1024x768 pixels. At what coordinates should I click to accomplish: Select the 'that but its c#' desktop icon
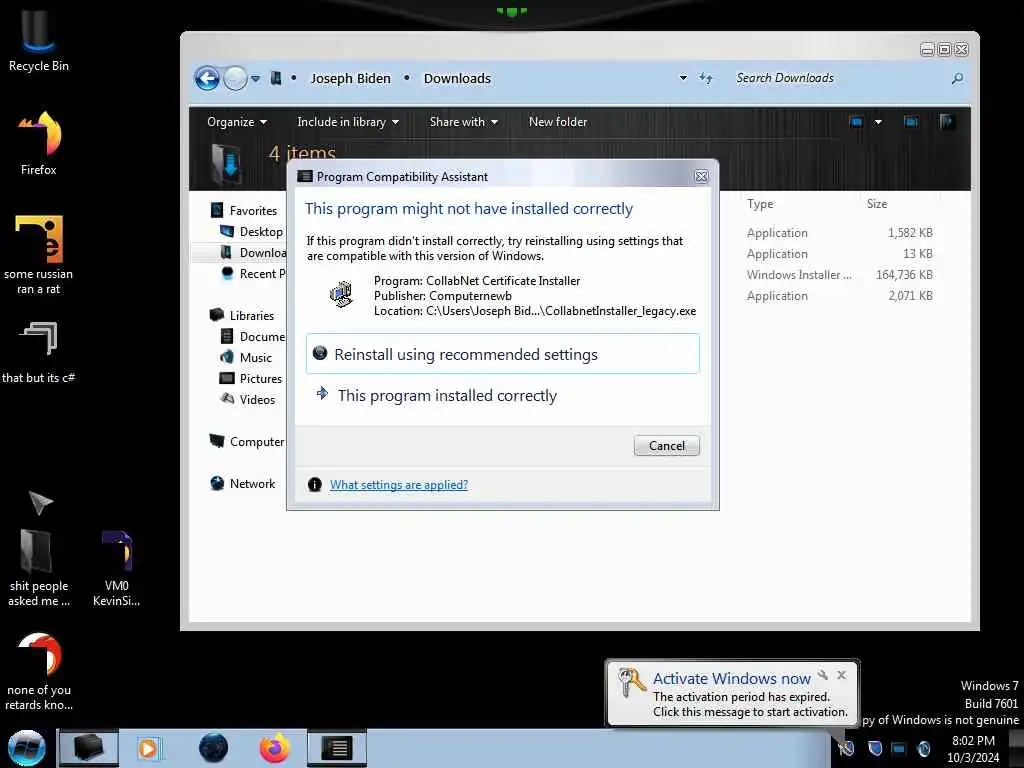coord(39,352)
